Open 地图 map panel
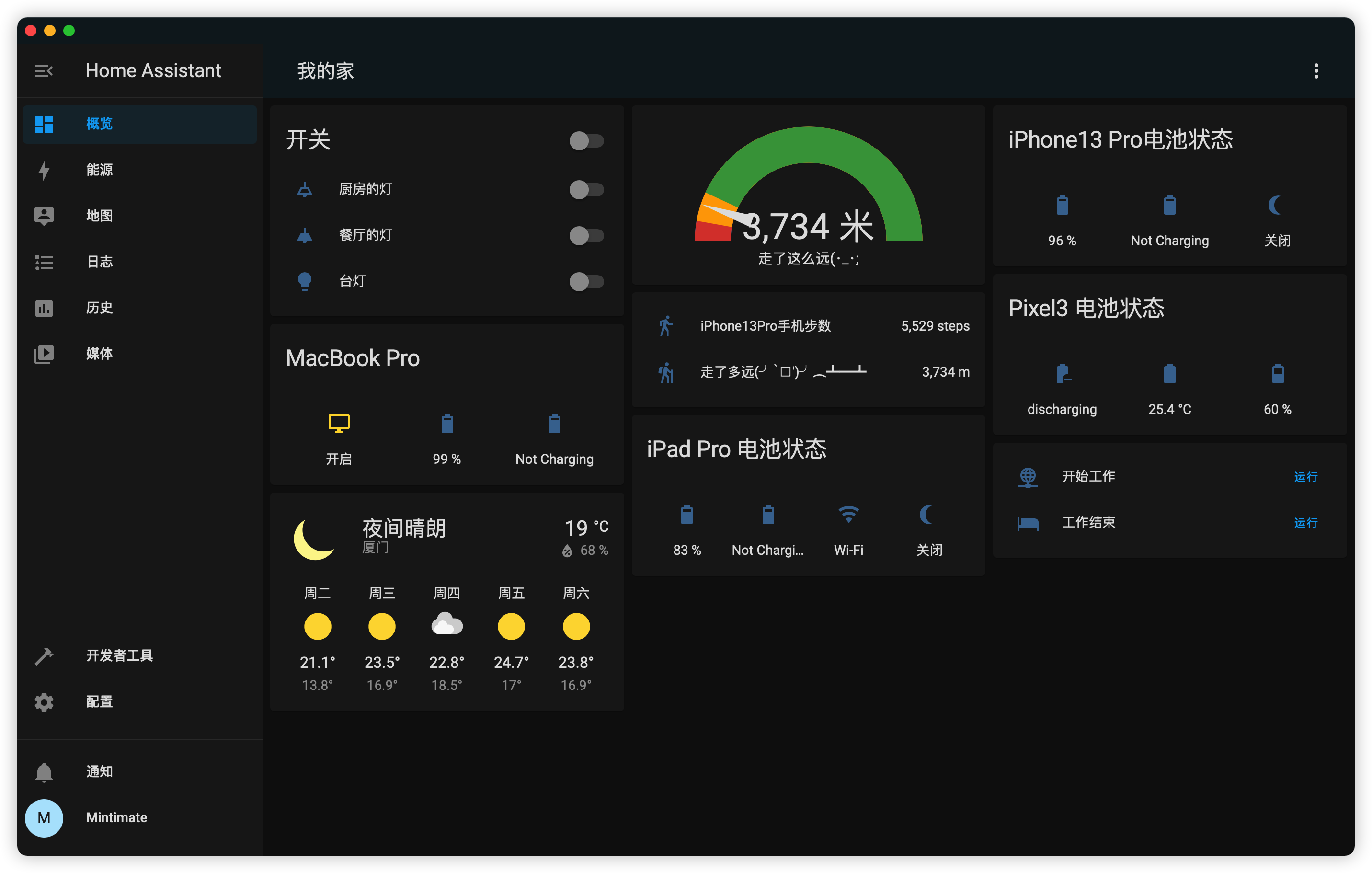 [139, 216]
